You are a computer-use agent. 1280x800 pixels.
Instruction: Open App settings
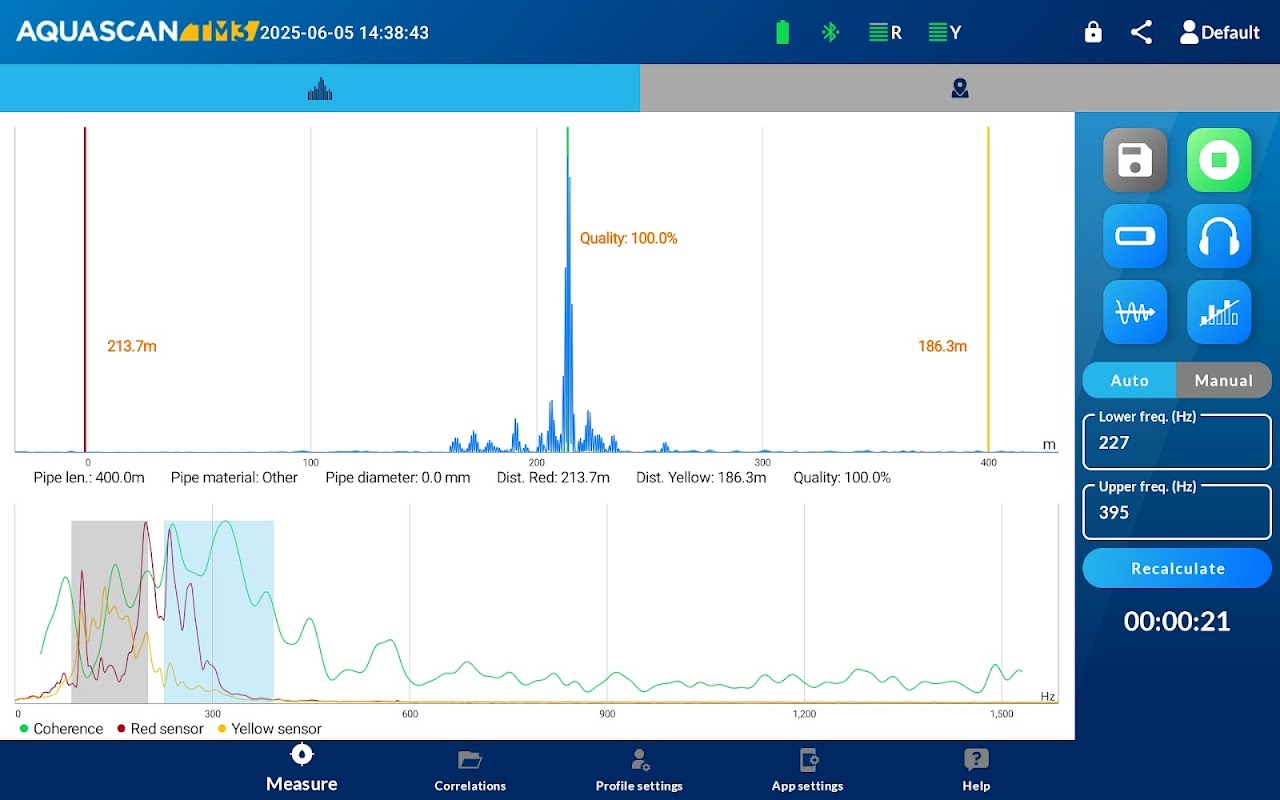click(808, 771)
